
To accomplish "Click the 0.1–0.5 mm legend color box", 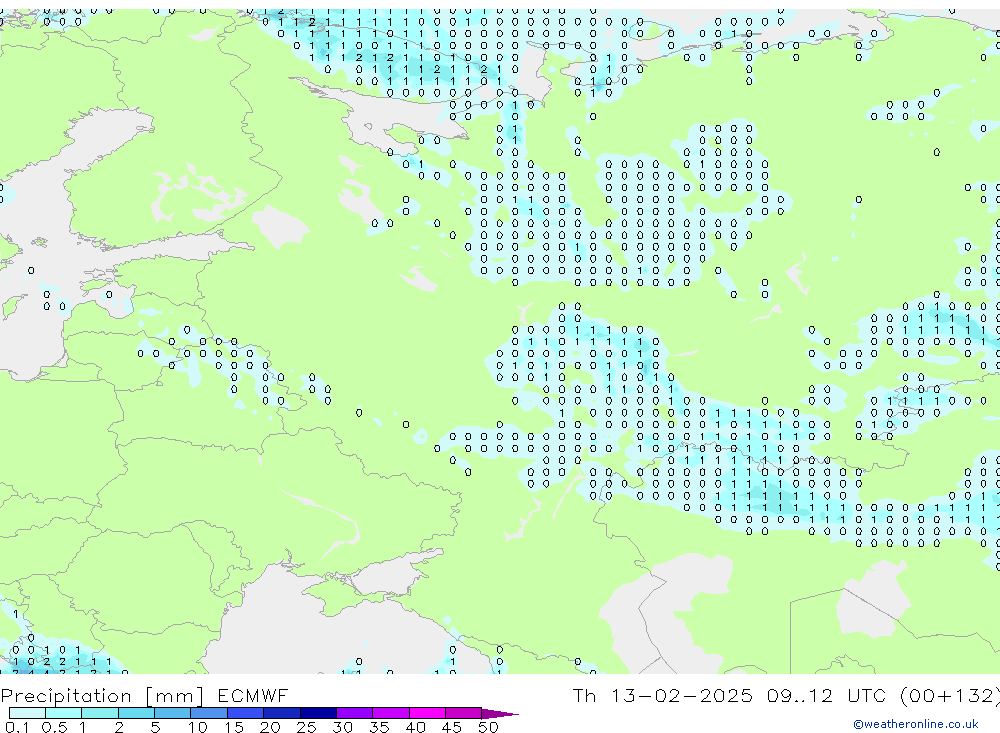I will (27, 713).
